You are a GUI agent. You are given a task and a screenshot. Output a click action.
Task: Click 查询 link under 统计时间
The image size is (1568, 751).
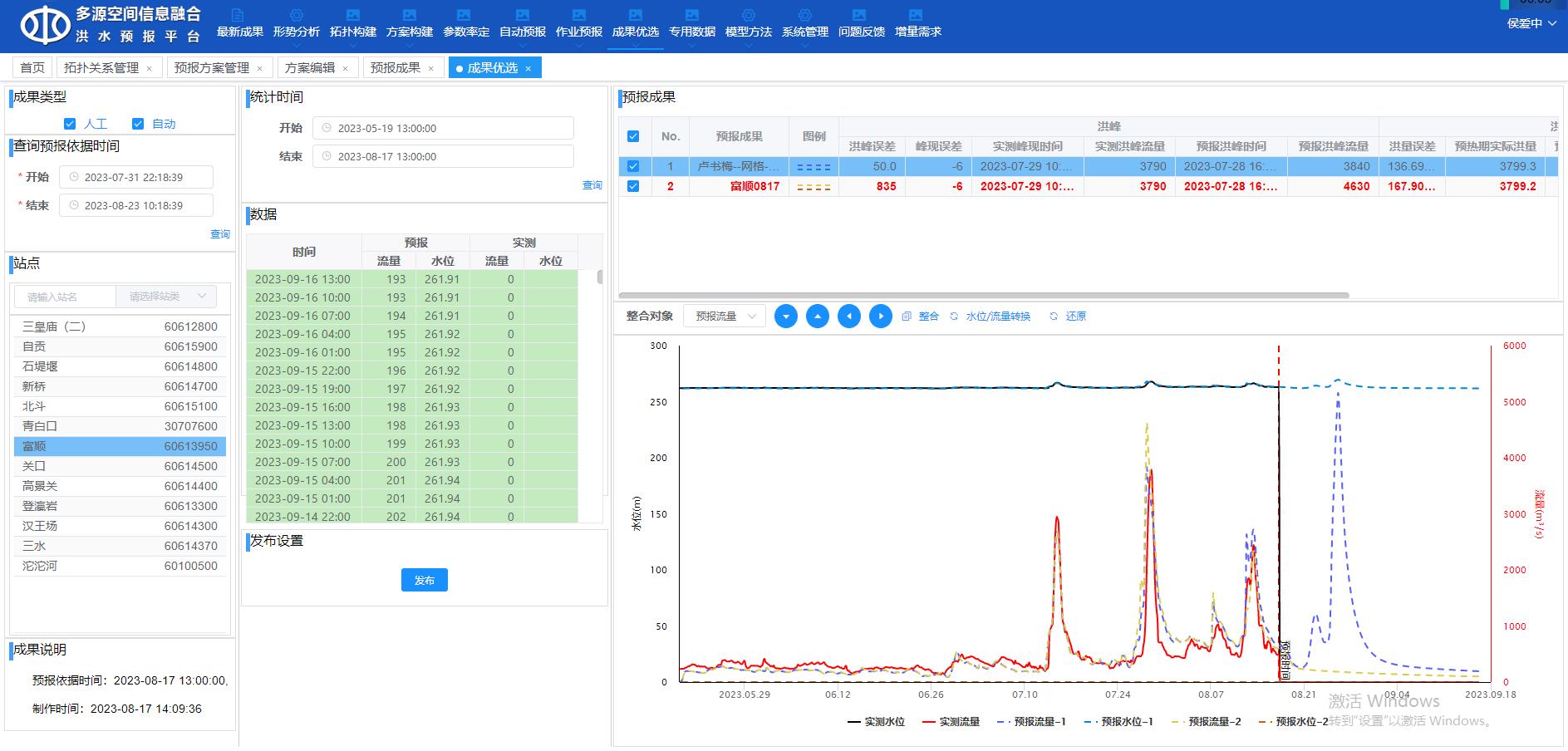[x=592, y=185]
